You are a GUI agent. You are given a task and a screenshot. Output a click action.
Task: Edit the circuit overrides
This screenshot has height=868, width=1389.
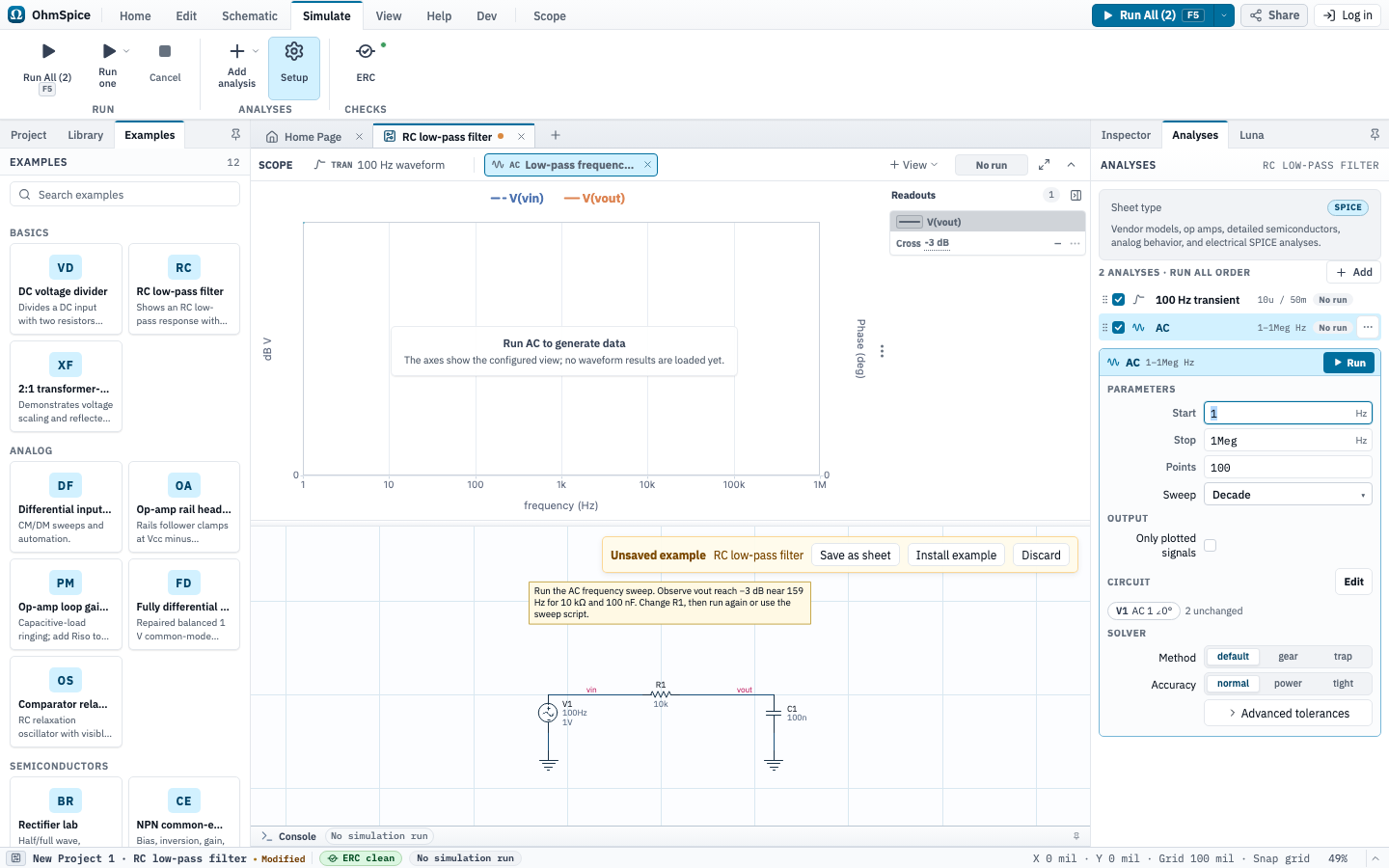tap(1353, 582)
